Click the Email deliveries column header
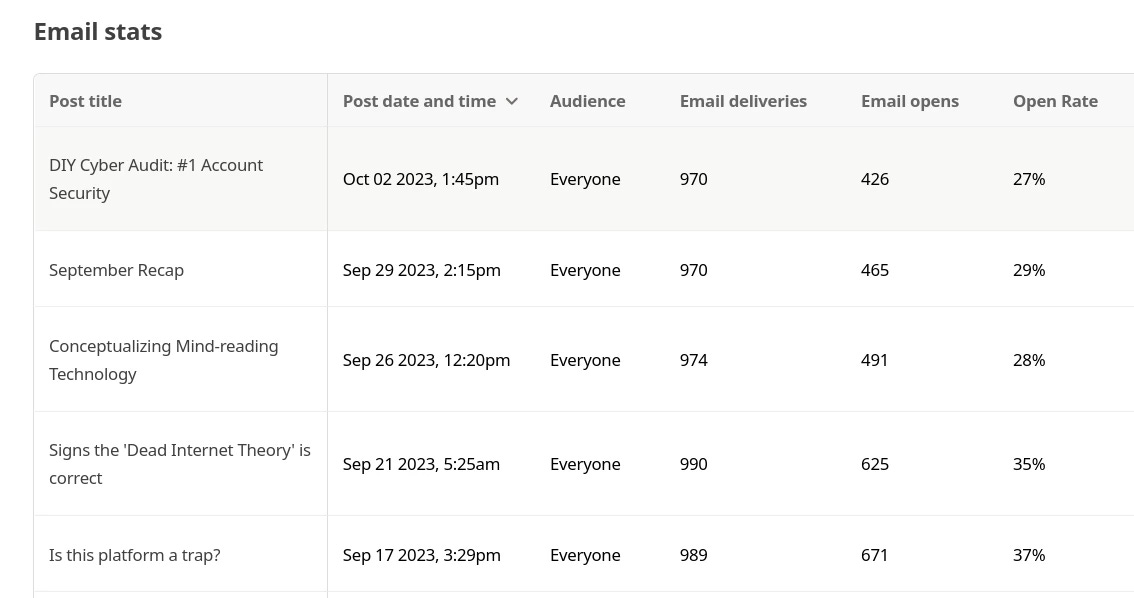Viewport: 1134px width, 598px height. point(743,101)
